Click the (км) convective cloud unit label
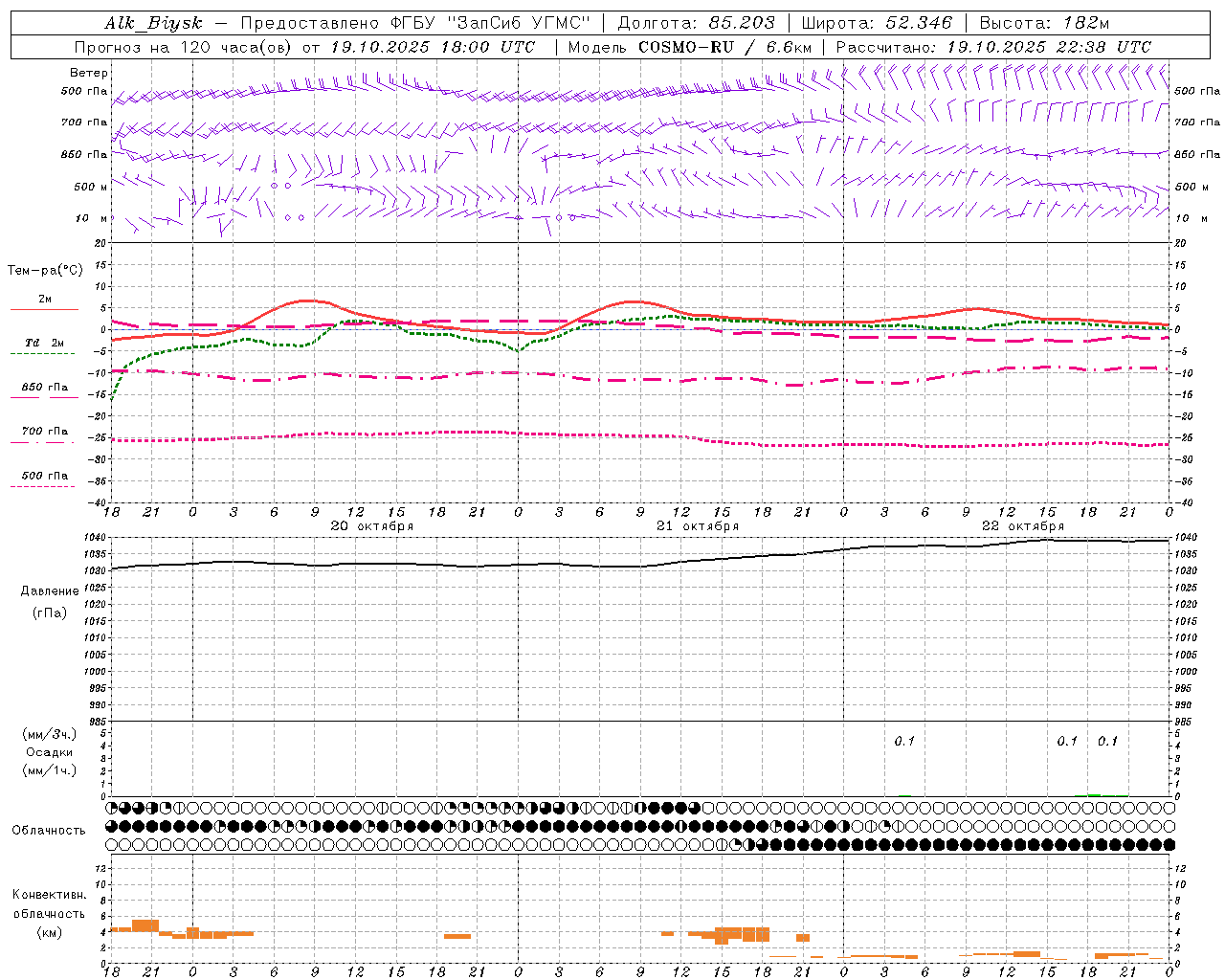 [50, 932]
